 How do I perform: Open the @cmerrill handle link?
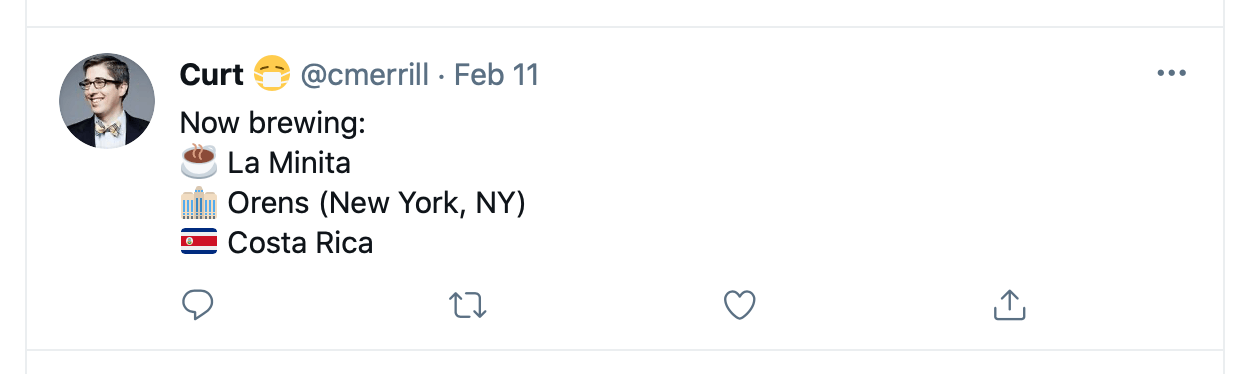pyautogui.click(x=365, y=74)
